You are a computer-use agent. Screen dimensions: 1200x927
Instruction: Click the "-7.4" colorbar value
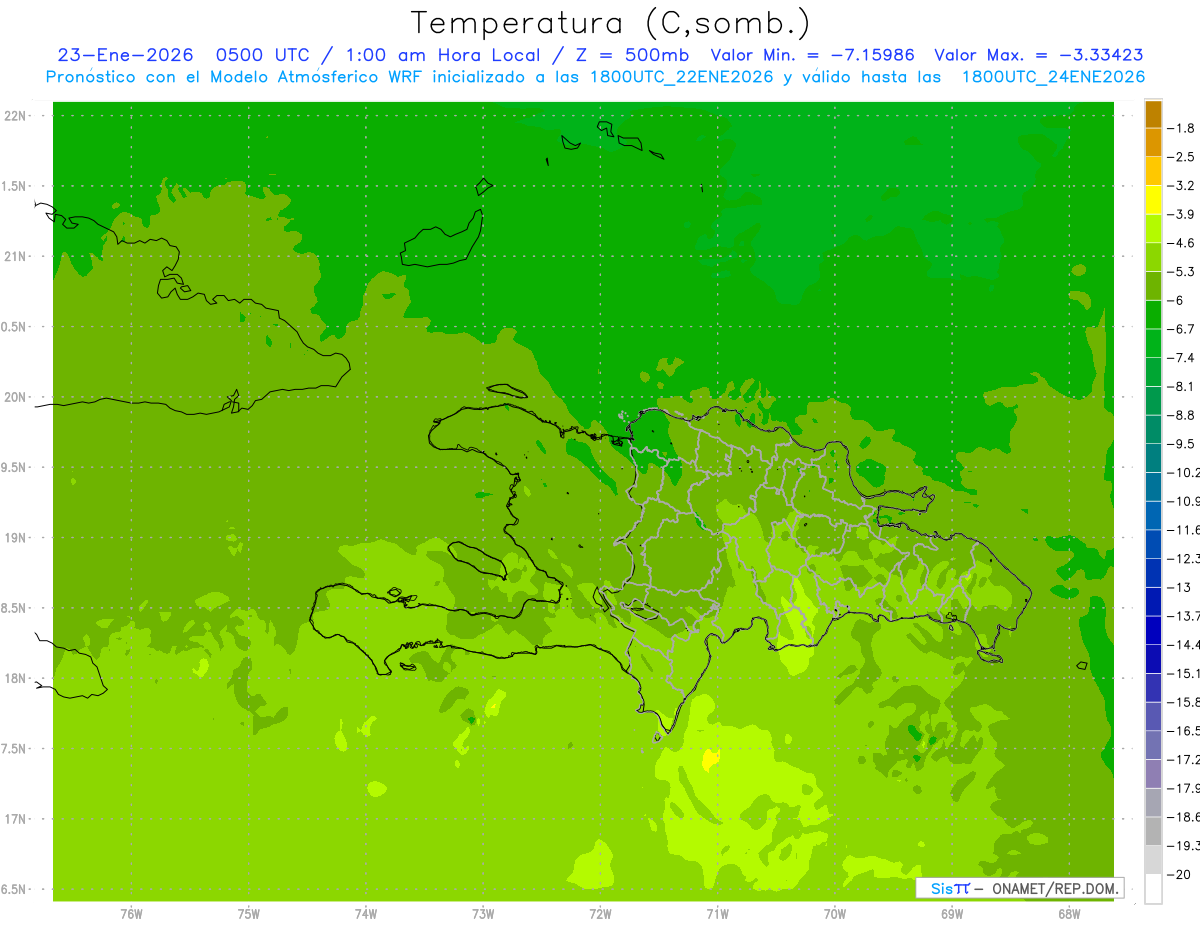[1181, 358]
